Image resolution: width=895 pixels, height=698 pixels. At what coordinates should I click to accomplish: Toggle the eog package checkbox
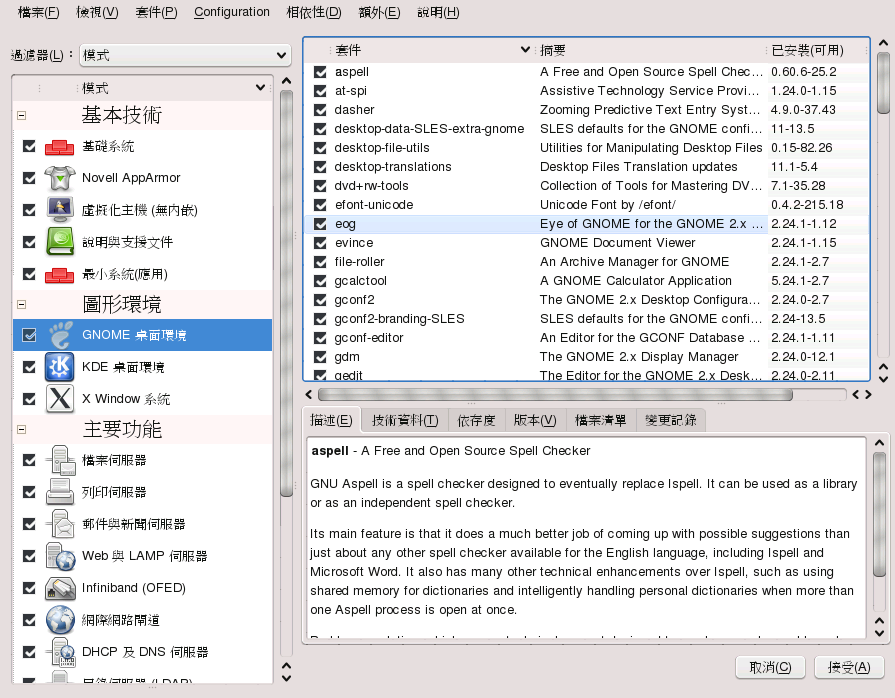click(x=320, y=224)
